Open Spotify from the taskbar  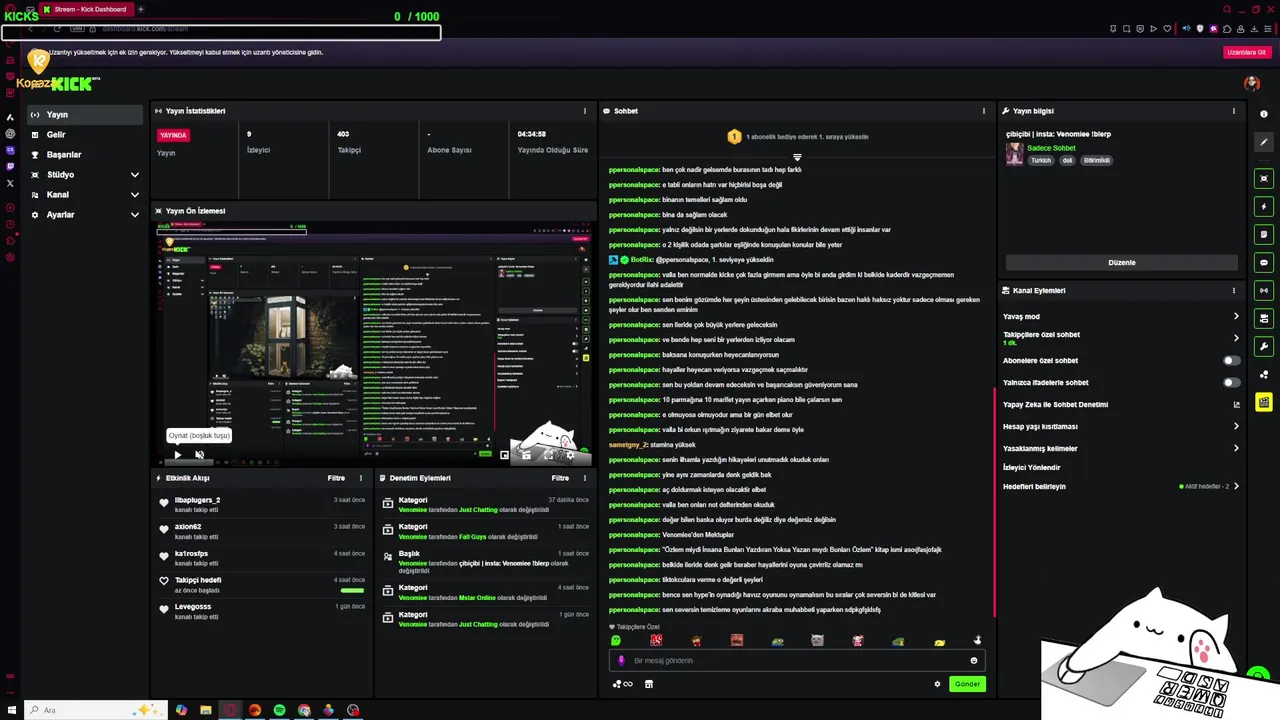tap(279, 710)
